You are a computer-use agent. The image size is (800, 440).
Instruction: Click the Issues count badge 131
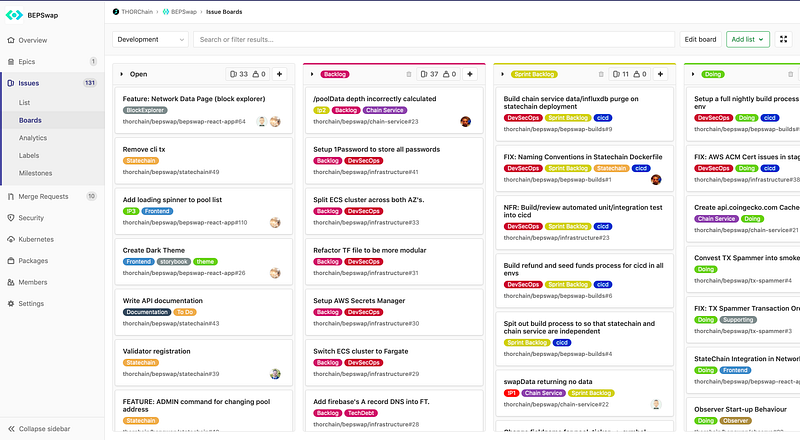click(90, 83)
